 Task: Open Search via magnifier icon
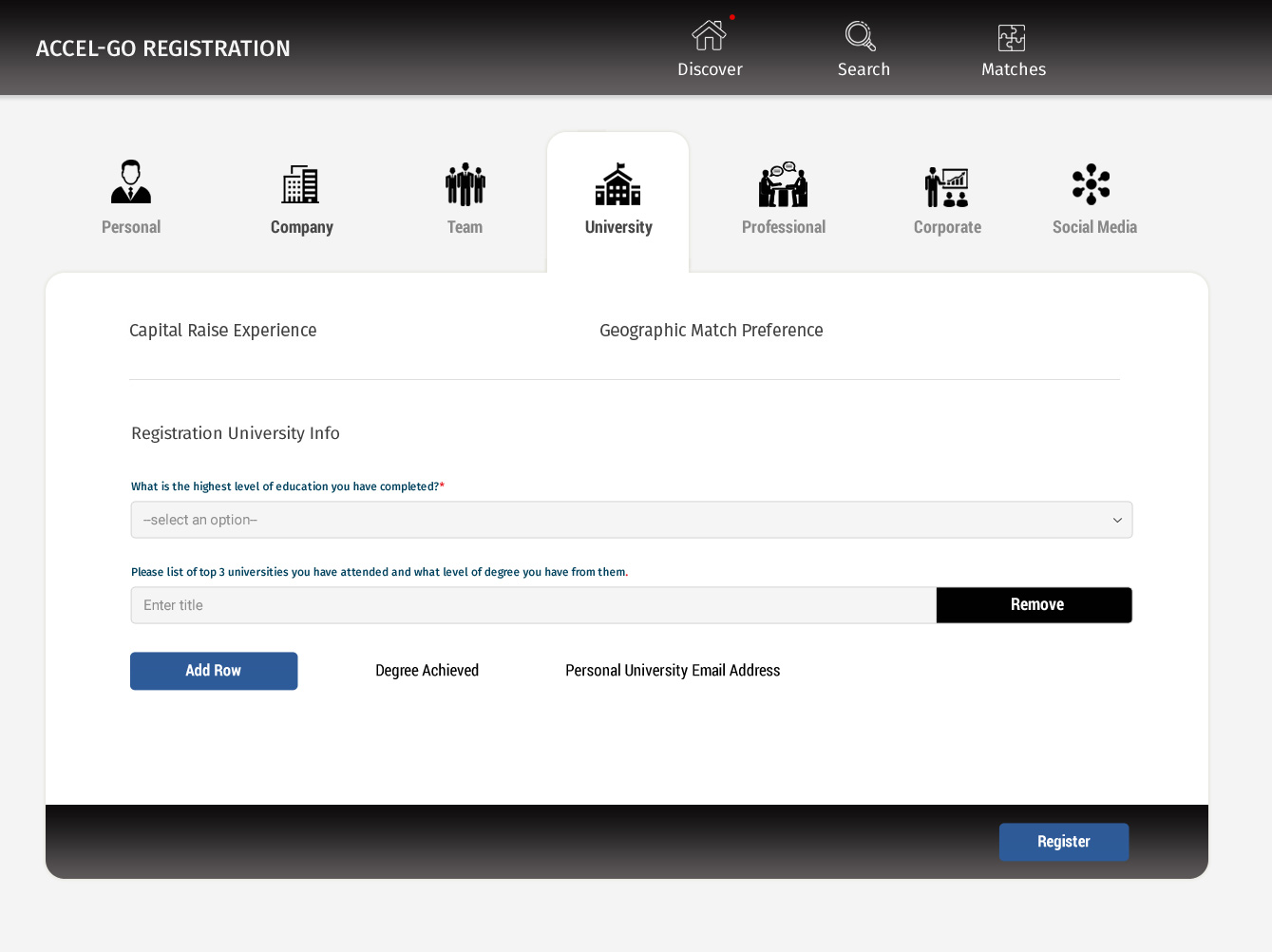point(861,36)
